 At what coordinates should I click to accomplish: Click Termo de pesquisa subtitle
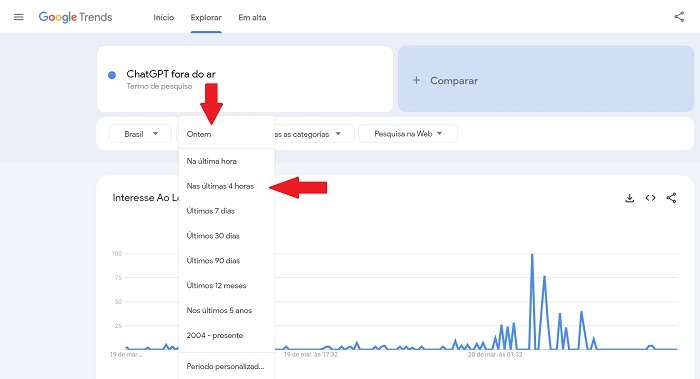(159, 86)
